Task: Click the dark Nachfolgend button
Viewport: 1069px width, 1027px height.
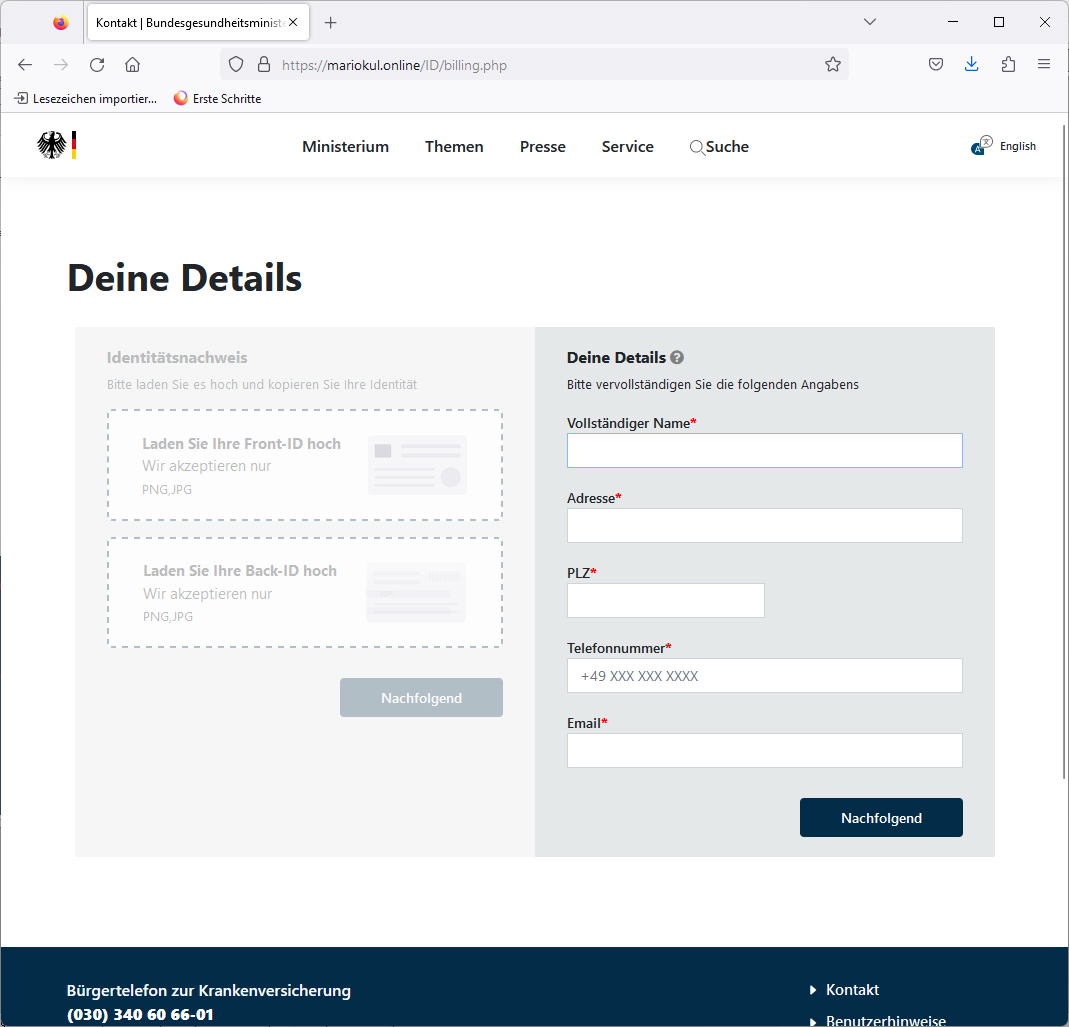Action: [881, 818]
